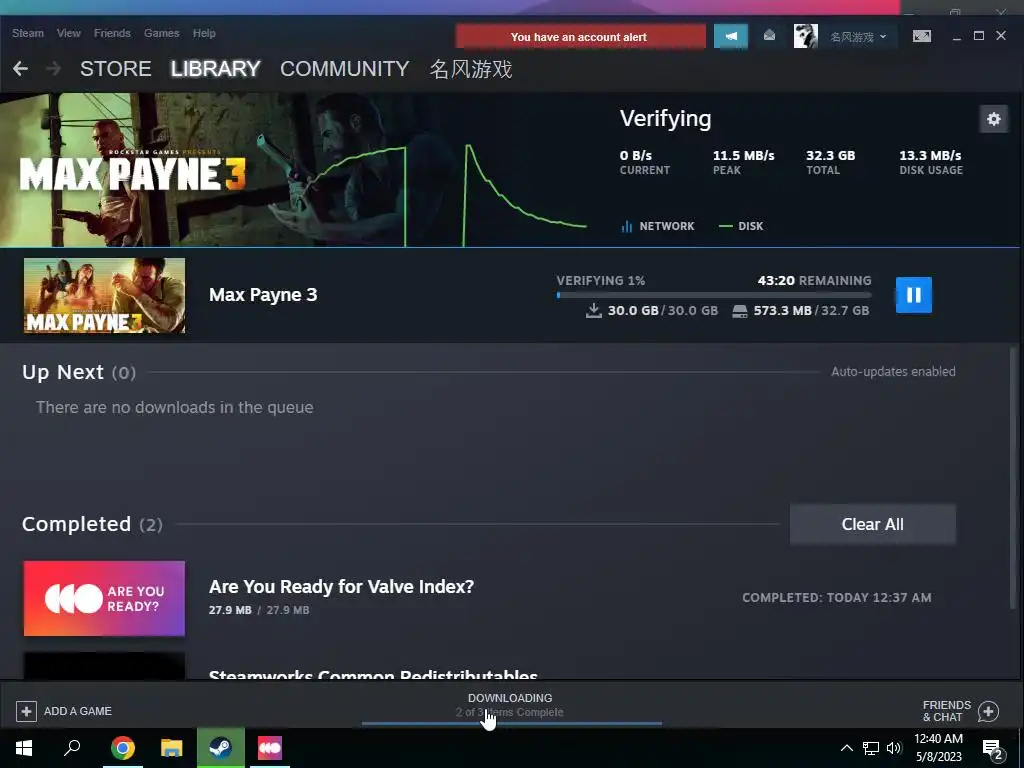Click FRIENDS & CHAT label
The image size is (1024, 768).
pos(946,711)
